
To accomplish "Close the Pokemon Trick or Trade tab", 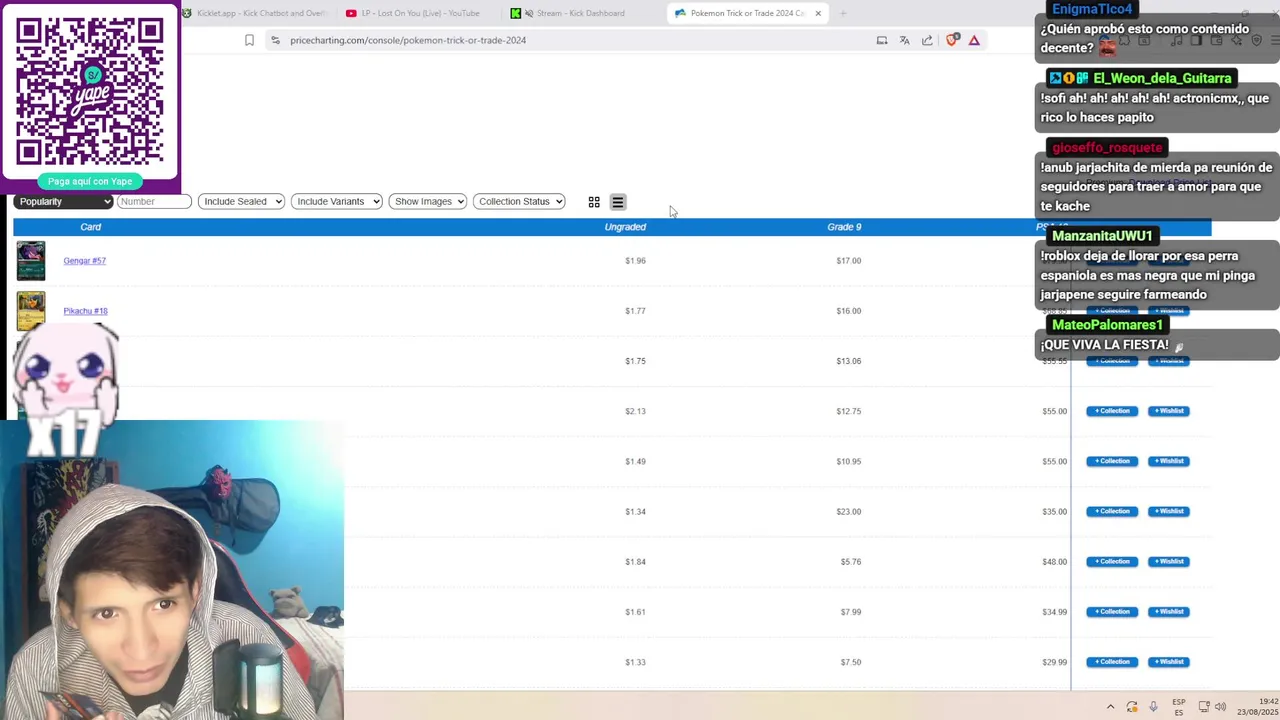I will [x=818, y=13].
